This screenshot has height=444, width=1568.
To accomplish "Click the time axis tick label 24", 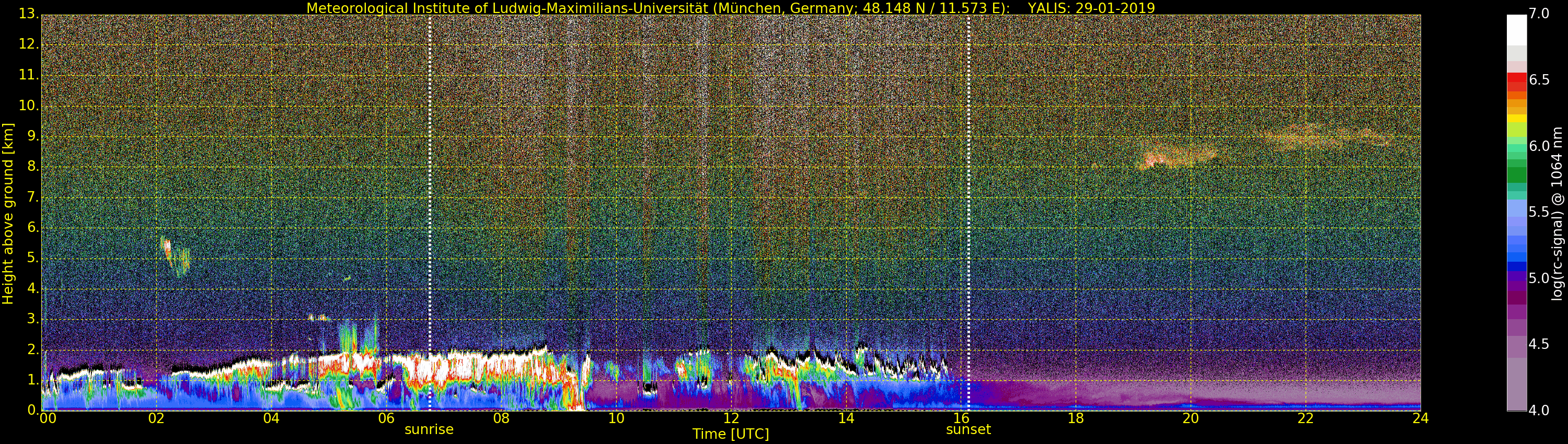I will pyautogui.click(x=1420, y=418).
